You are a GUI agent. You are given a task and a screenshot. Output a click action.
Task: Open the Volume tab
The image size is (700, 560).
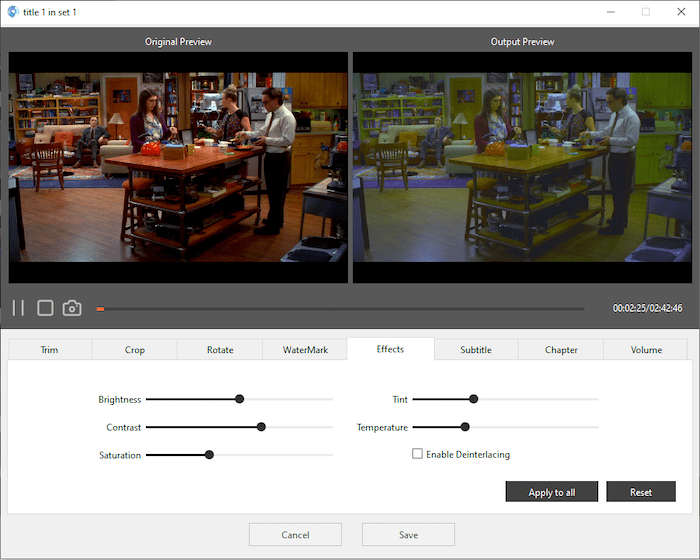646,350
